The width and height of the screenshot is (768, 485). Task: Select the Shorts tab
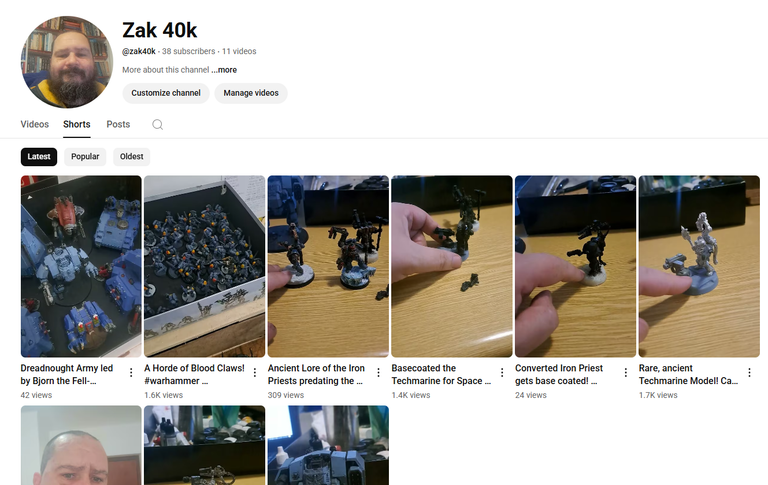pyautogui.click(x=77, y=124)
